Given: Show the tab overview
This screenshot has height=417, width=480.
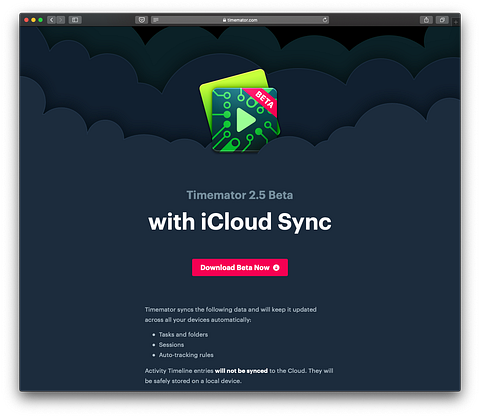Looking at the screenshot, I should (442, 20).
